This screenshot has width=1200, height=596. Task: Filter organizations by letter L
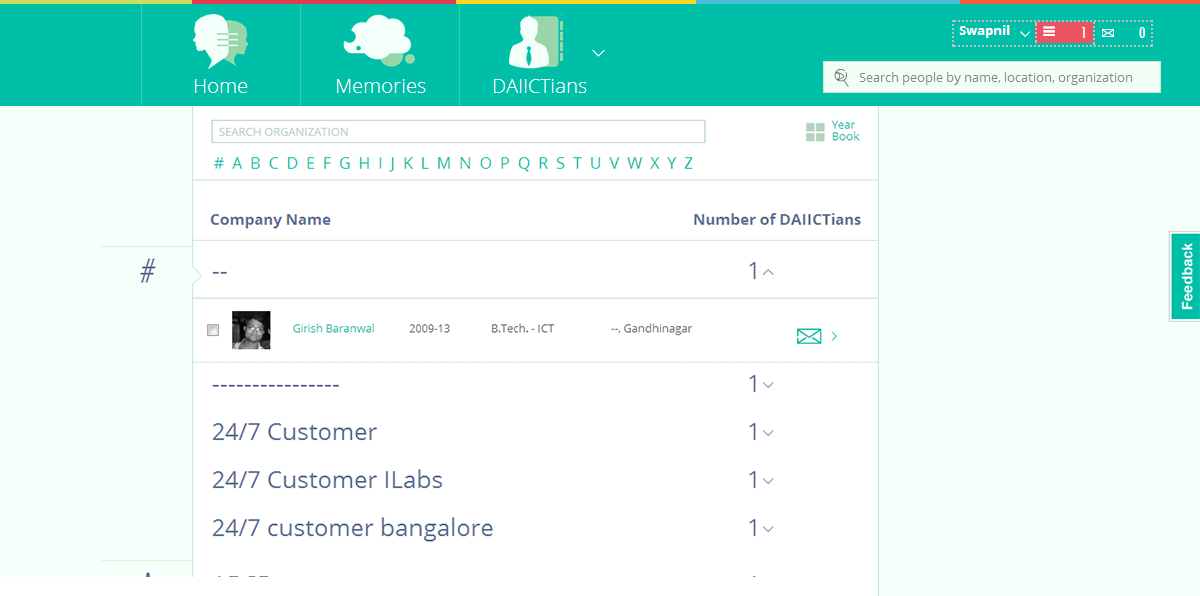(425, 163)
